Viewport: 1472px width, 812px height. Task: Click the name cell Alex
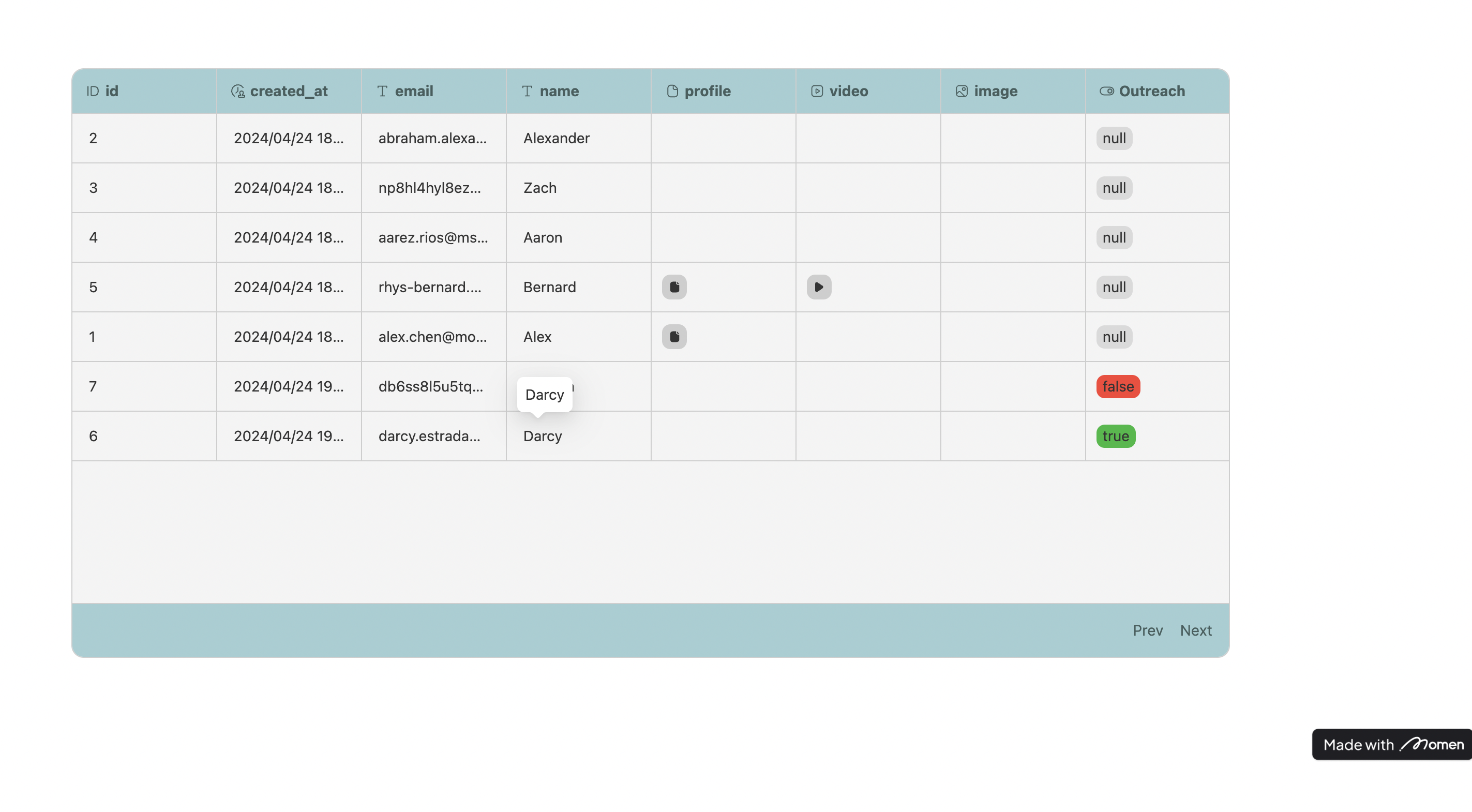[x=579, y=337]
